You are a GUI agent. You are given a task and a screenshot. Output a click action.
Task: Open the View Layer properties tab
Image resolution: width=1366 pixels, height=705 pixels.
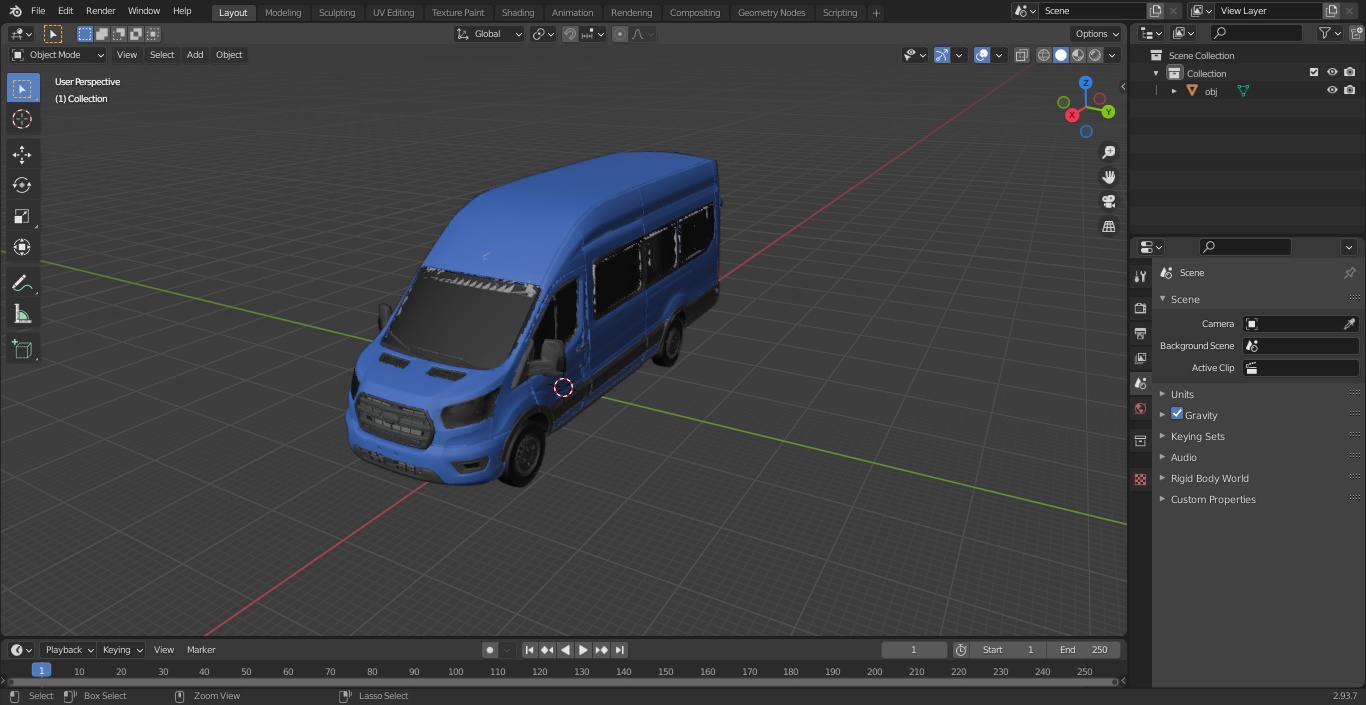1140,358
